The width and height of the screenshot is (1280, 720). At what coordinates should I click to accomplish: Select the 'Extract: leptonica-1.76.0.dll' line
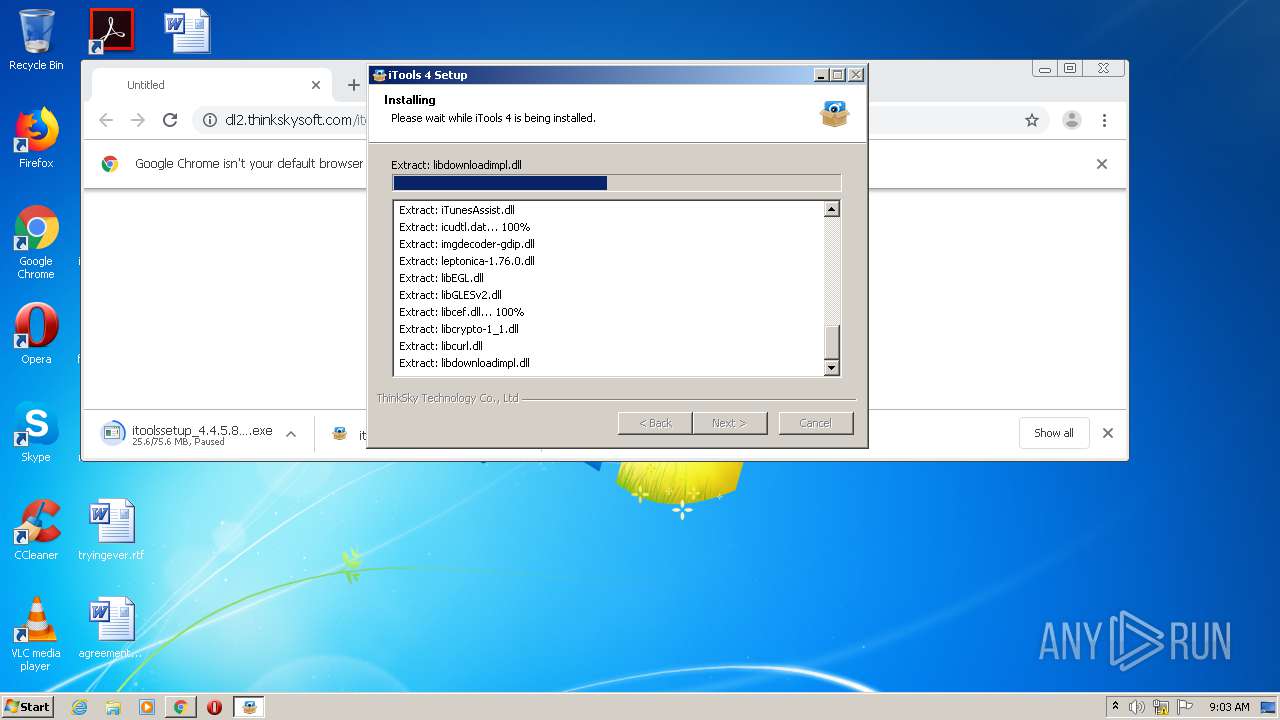(x=466, y=261)
